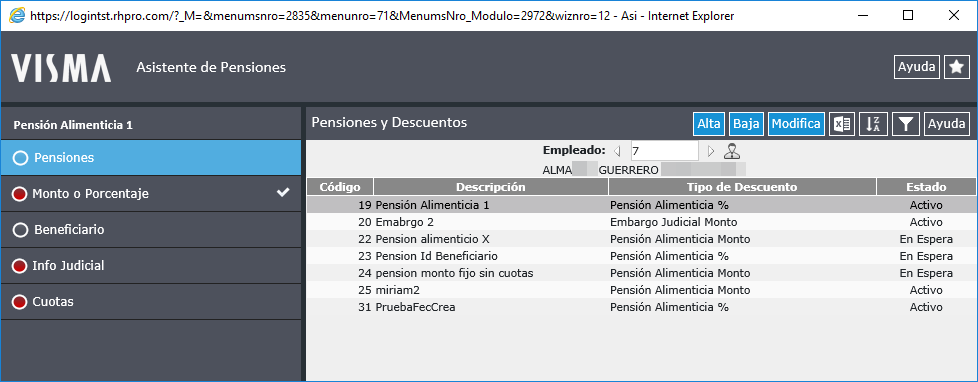
Task: Go to the previous employee arrow
Action: 617,151
